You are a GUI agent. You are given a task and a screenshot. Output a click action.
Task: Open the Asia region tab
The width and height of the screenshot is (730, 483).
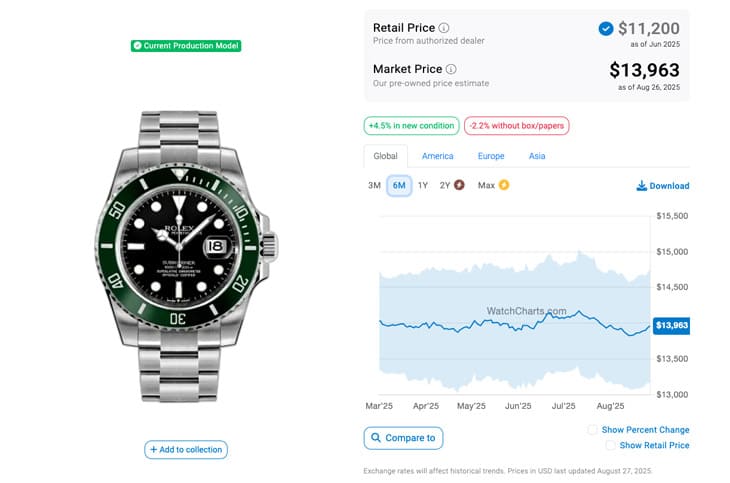(x=537, y=156)
